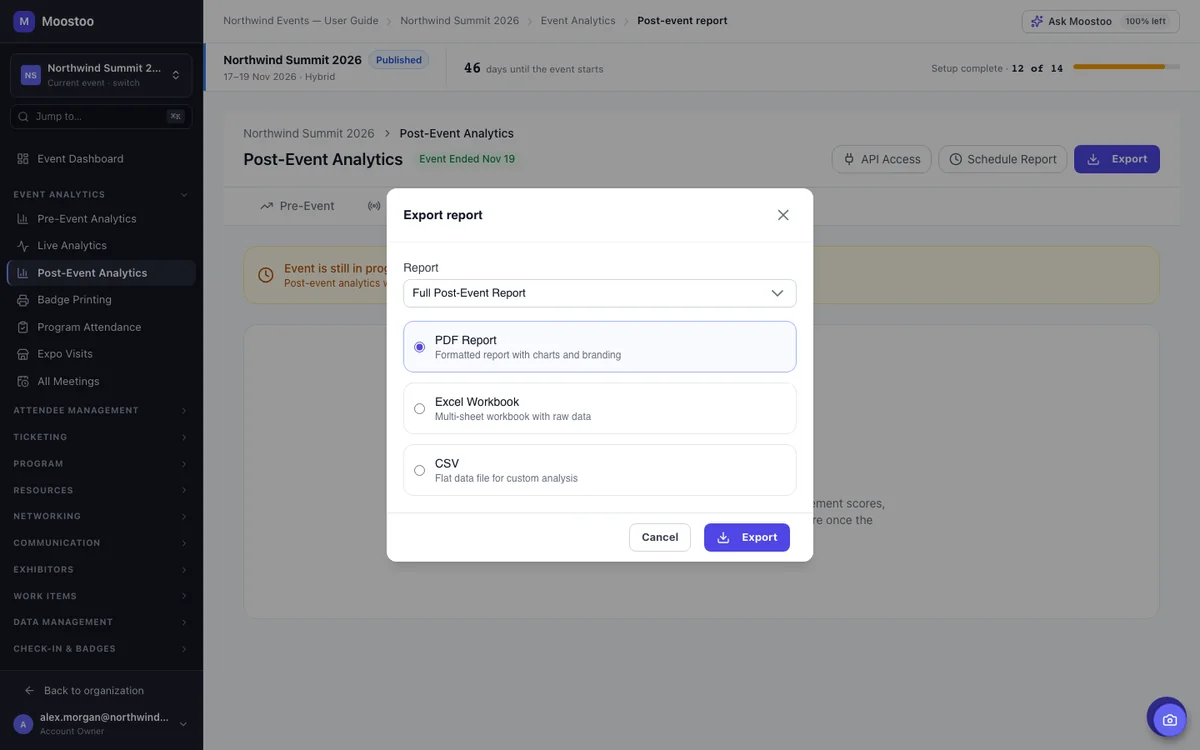This screenshot has height=750, width=1200.
Task: Click the download icon on header Export
Action: pyautogui.click(x=1094, y=159)
